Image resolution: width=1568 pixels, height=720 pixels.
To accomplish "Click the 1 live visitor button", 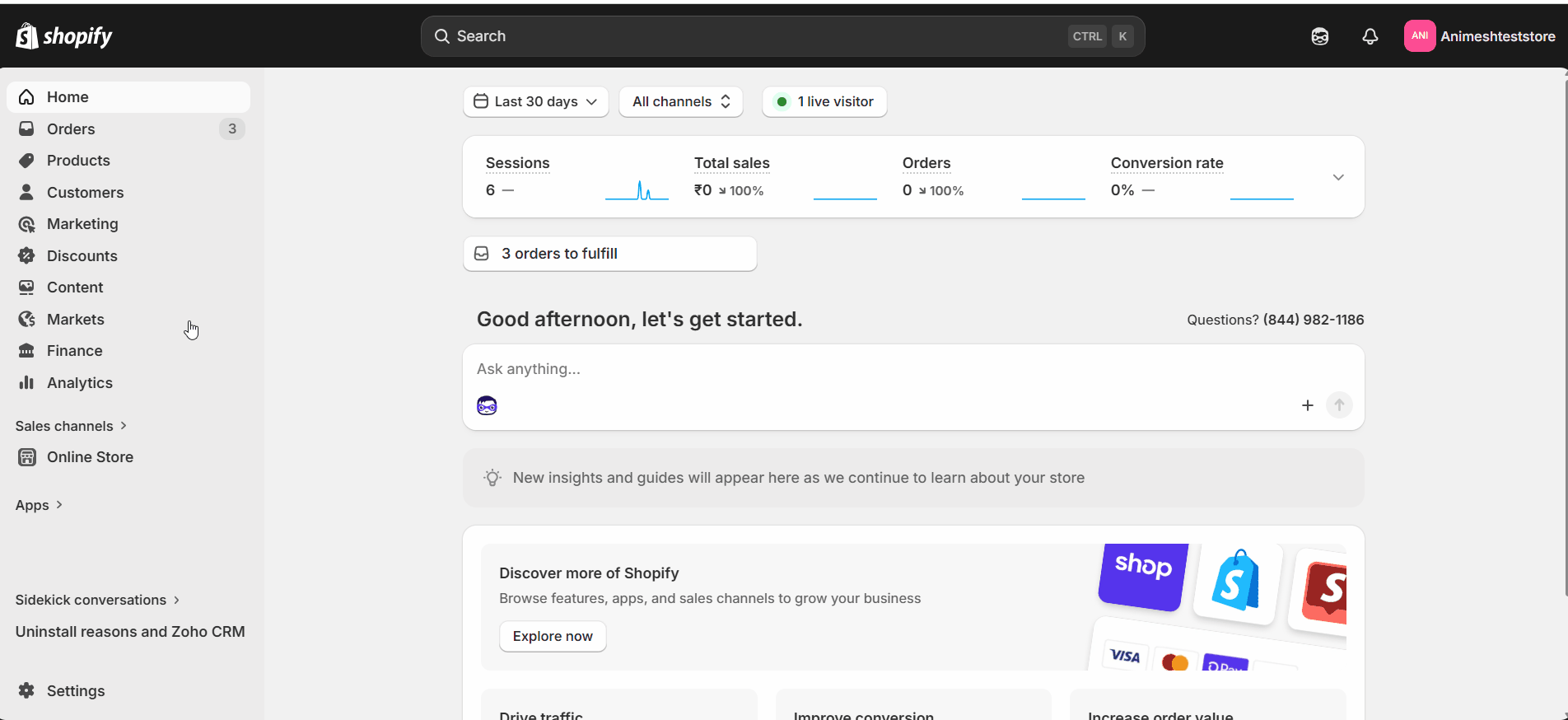I will pos(824,101).
